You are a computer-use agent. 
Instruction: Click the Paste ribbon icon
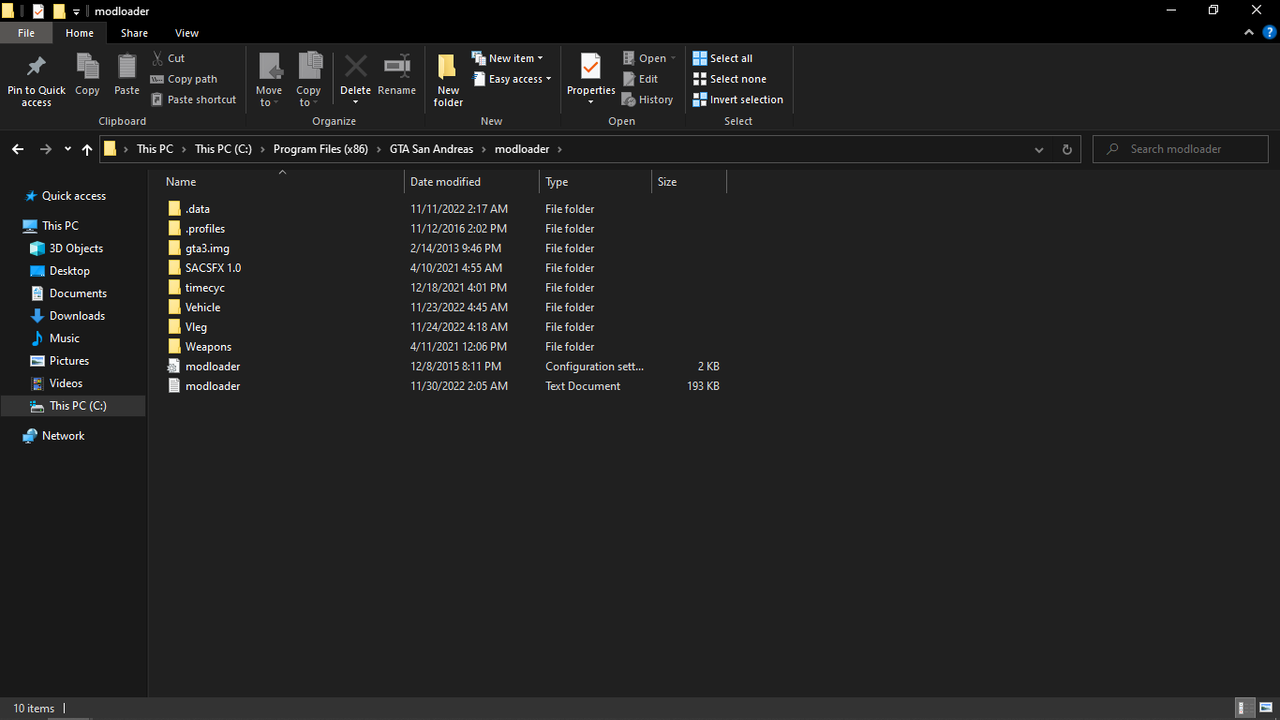pyautogui.click(x=127, y=67)
